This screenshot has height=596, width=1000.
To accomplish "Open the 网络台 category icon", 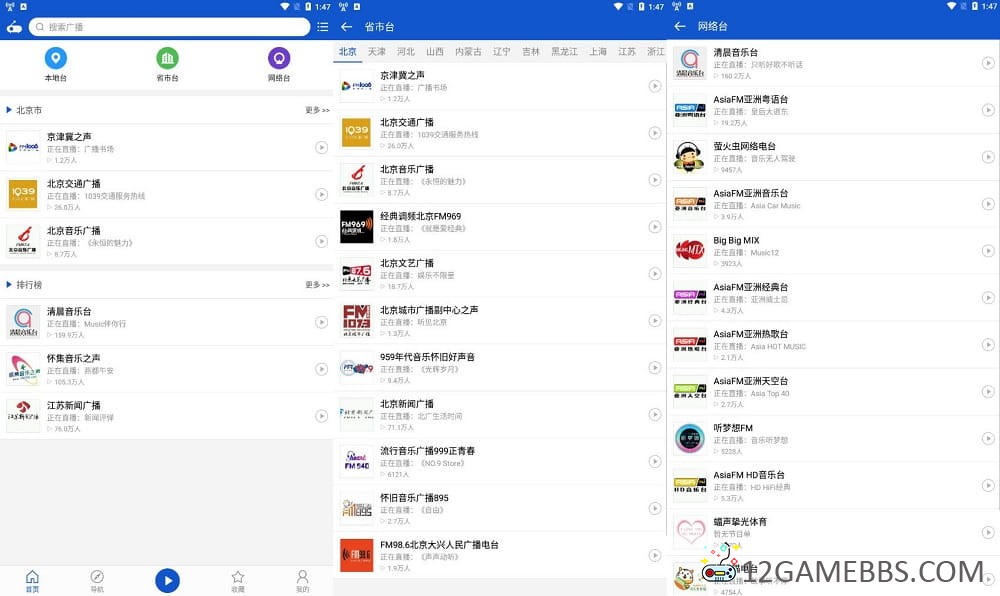I will tap(279, 58).
